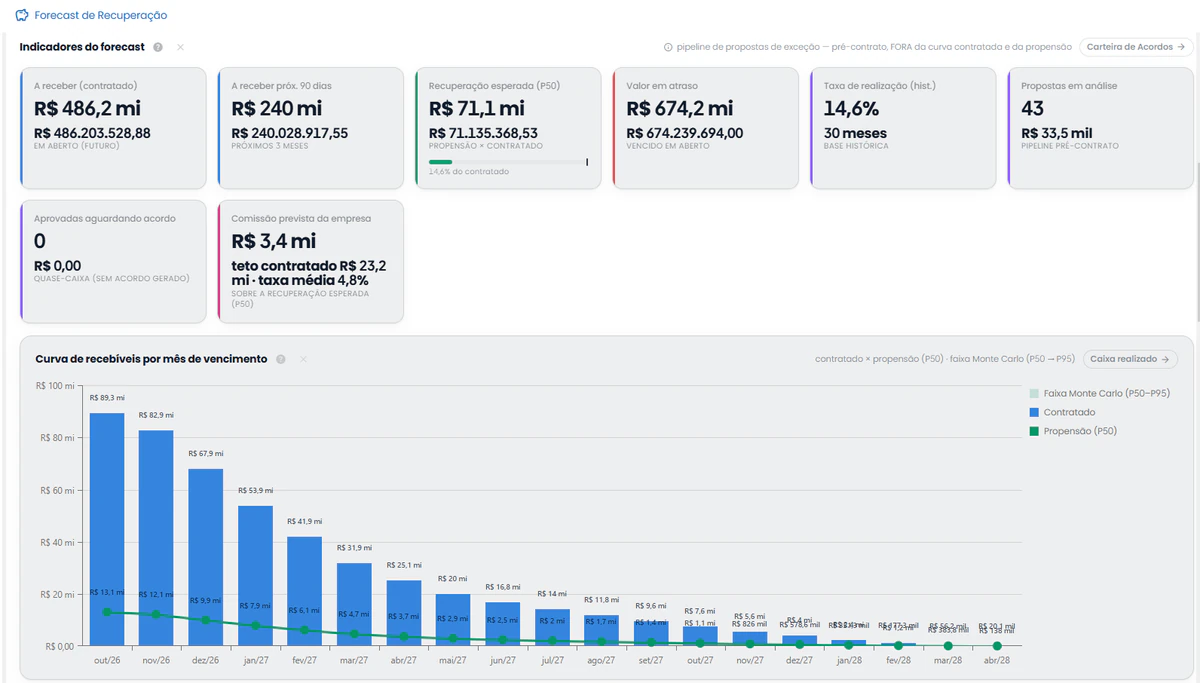Viewport: 1200px width, 683px height.
Task: Click help icon next to Curva de recebíveis title
Action: click(281, 359)
